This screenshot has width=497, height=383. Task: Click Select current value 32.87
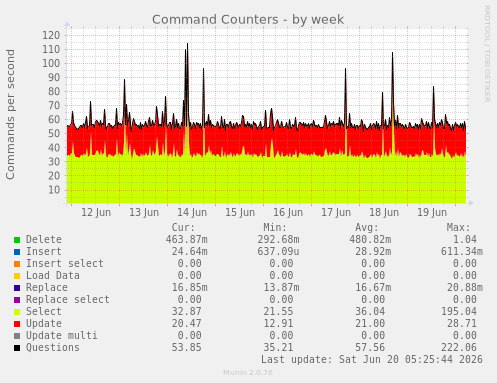coord(186,311)
